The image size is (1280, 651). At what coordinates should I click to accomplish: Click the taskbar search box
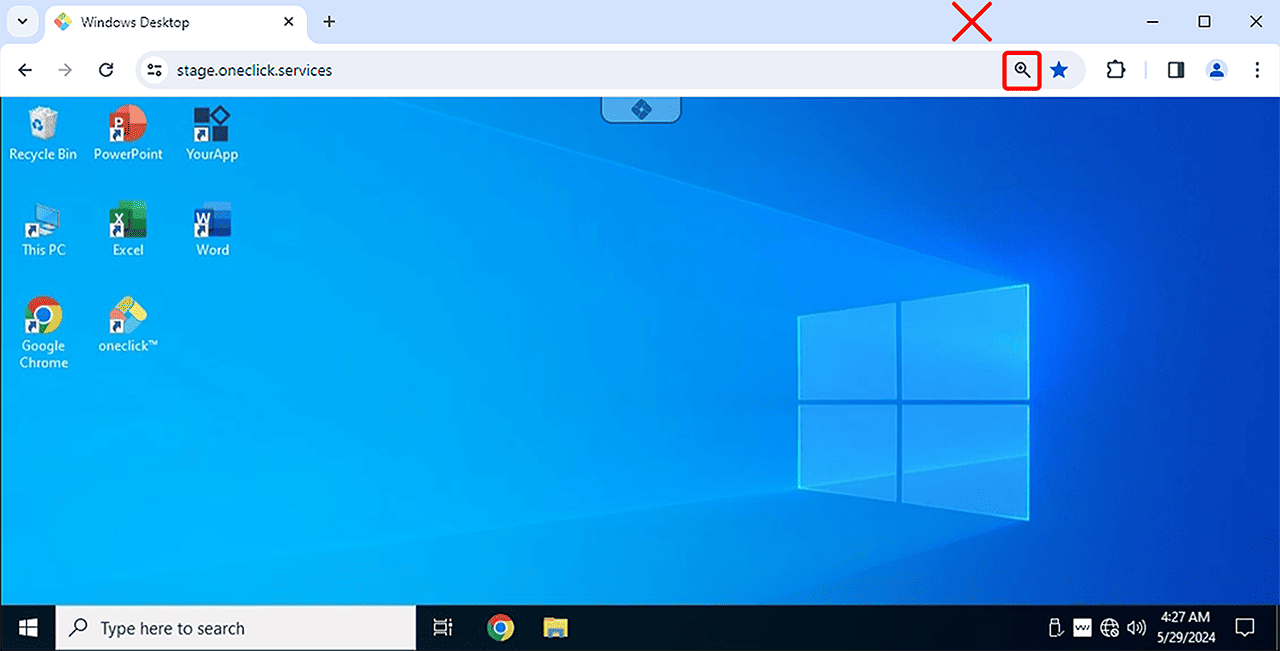click(x=236, y=628)
